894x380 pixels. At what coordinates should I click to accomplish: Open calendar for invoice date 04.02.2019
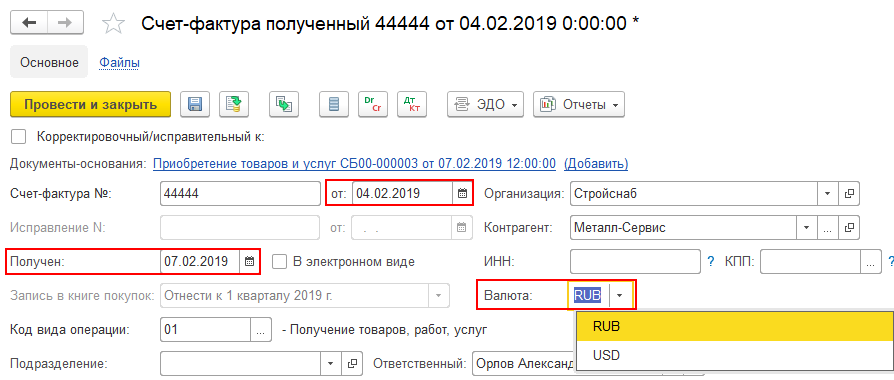pos(462,193)
